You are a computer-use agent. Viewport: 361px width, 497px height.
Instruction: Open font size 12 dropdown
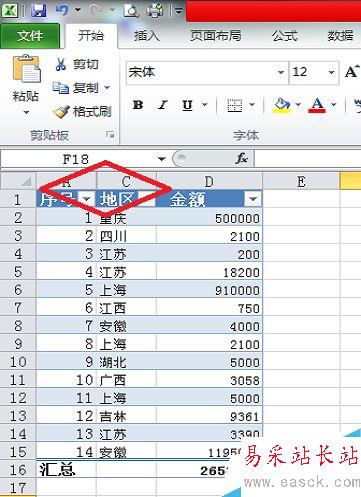click(x=331, y=72)
